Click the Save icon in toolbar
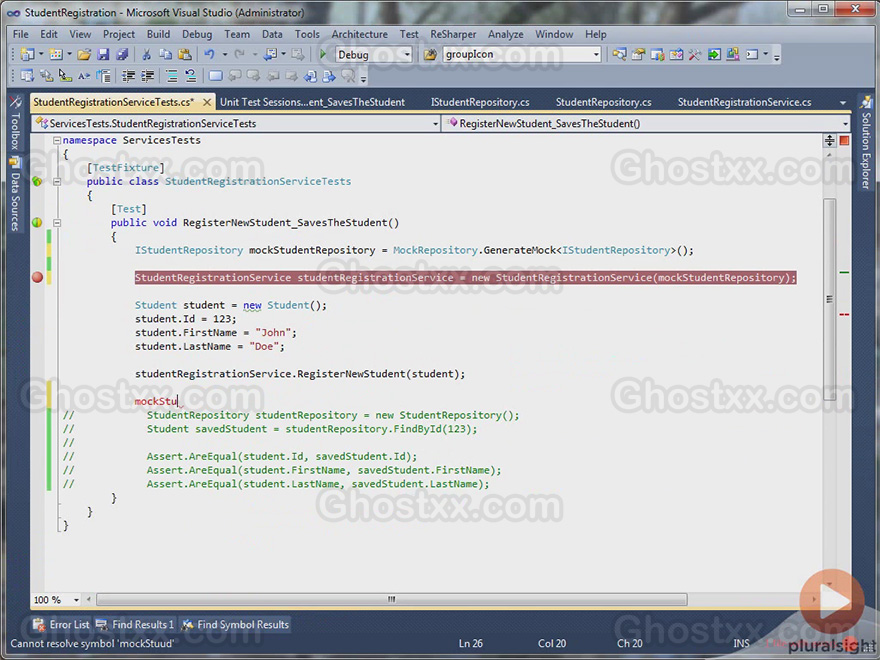 pyautogui.click(x=103, y=54)
